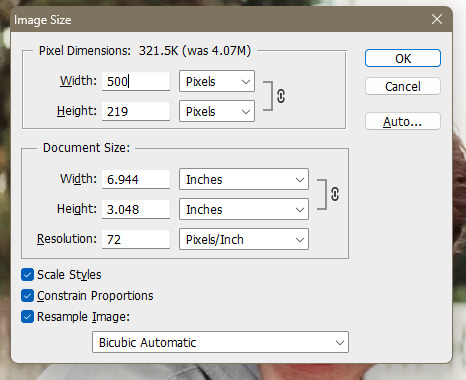This screenshot has width=466, height=380.
Task: Open Resolution Pixels/Inch dropdown
Action: tap(244, 239)
